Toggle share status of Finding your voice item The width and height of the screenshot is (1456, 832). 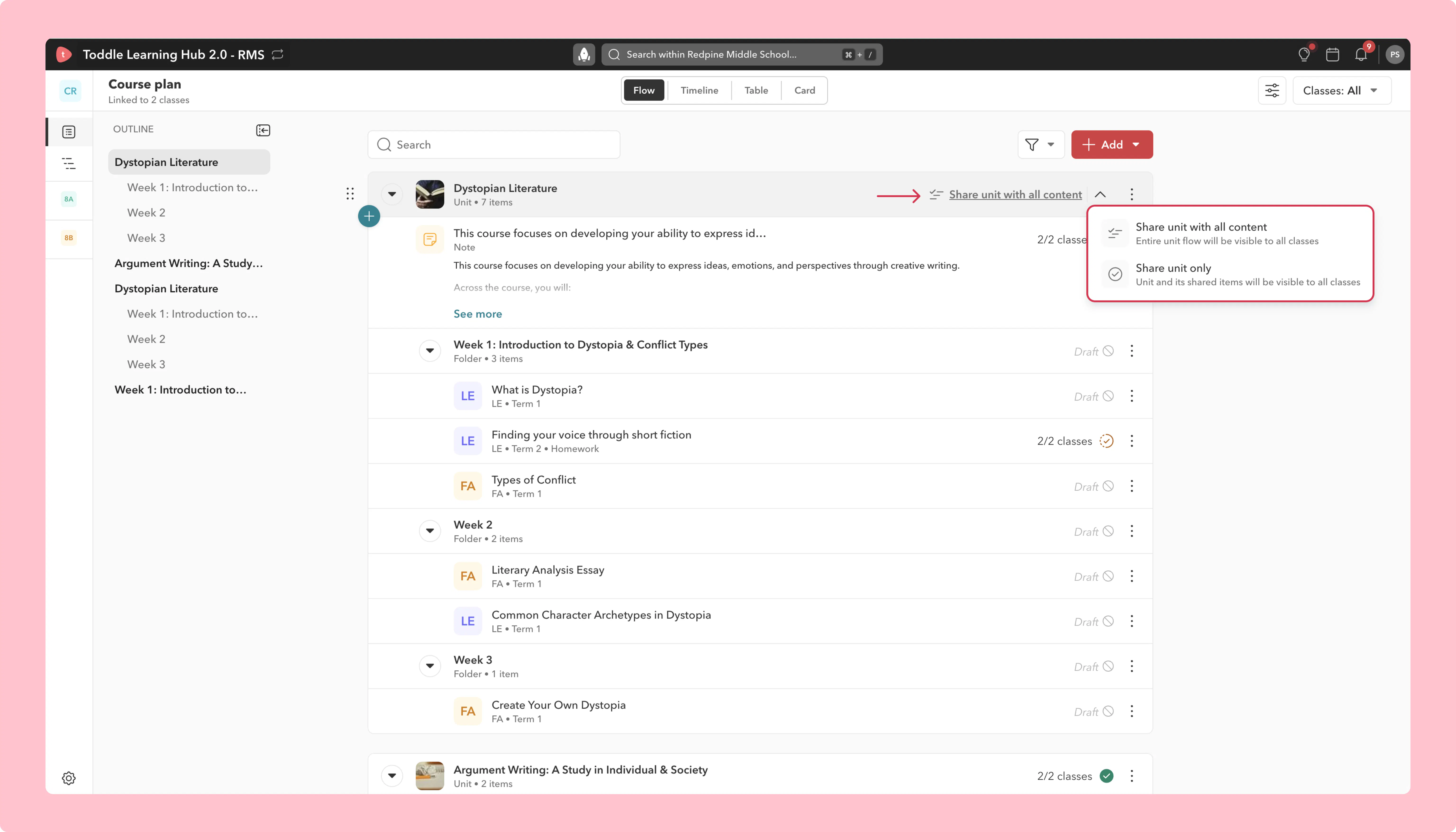pyautogui.click(x=1107, y=441)
